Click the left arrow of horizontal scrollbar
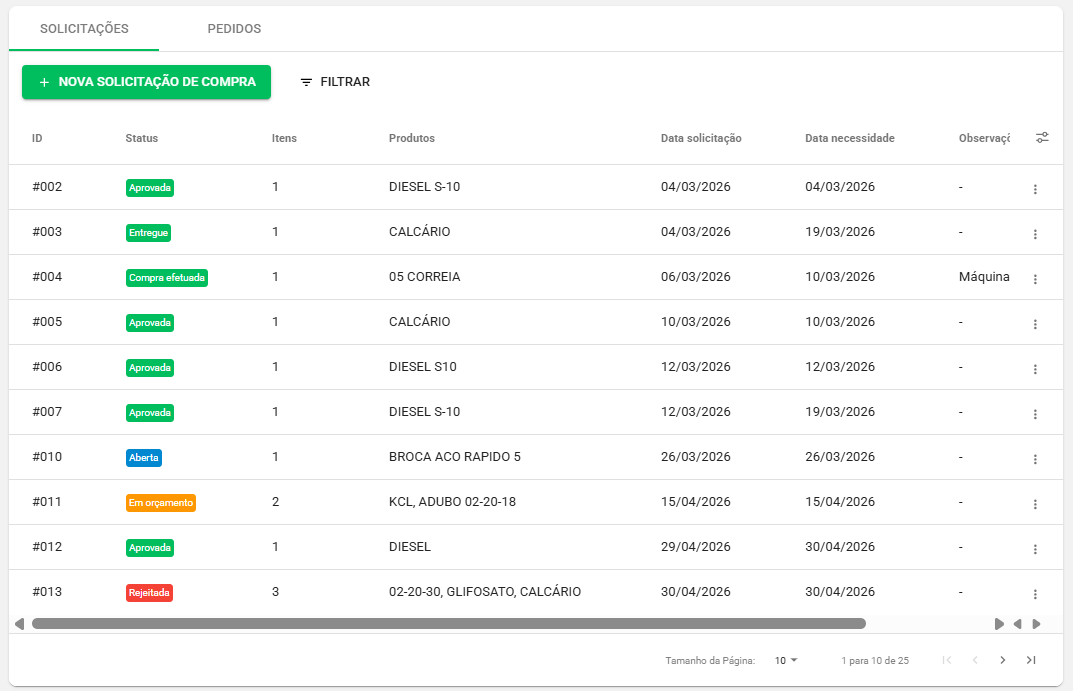Viewport: 1073px width, 691px height. click(20, 624)
